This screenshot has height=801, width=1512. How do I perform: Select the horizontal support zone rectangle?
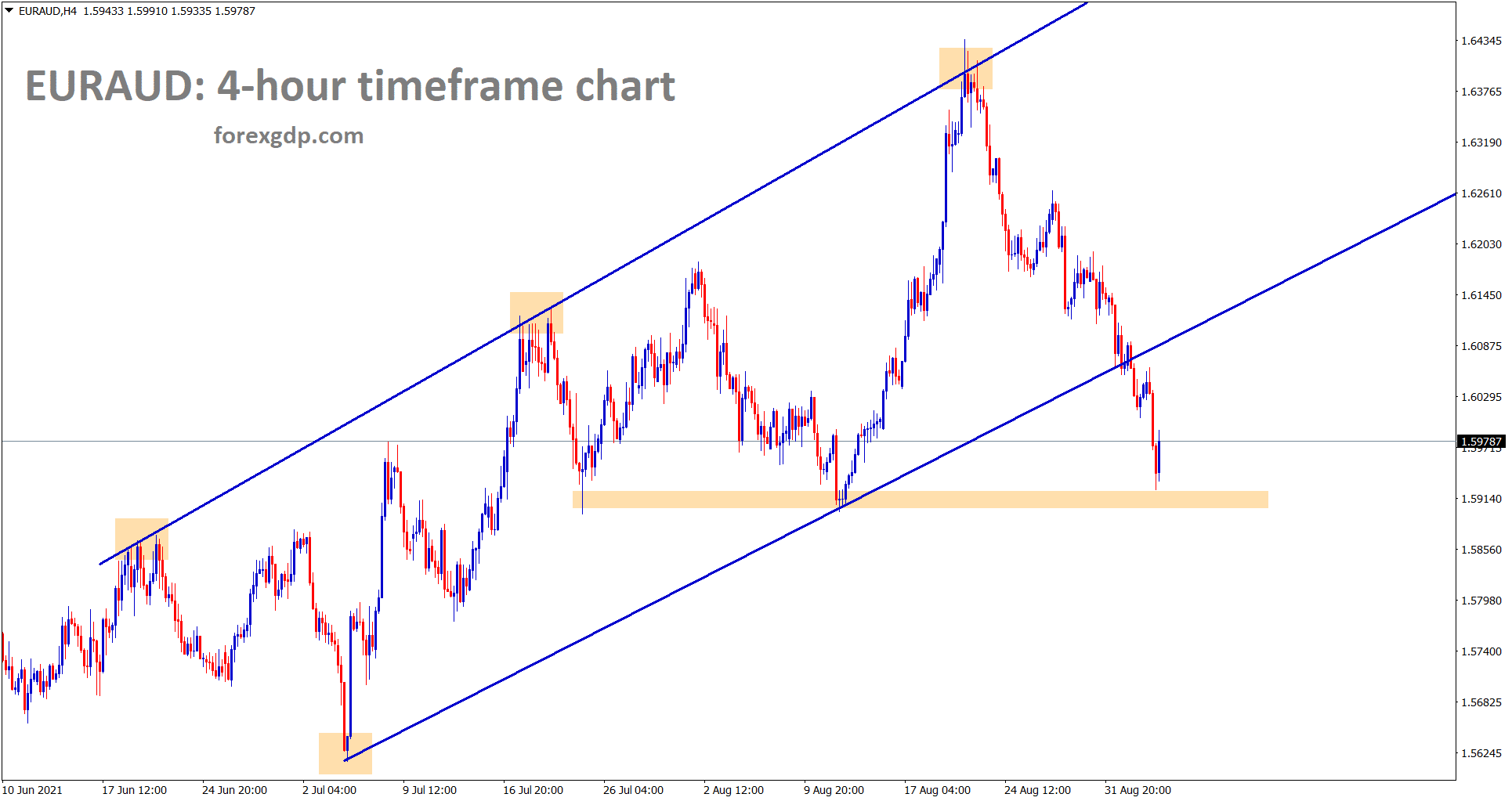point(921,500)
